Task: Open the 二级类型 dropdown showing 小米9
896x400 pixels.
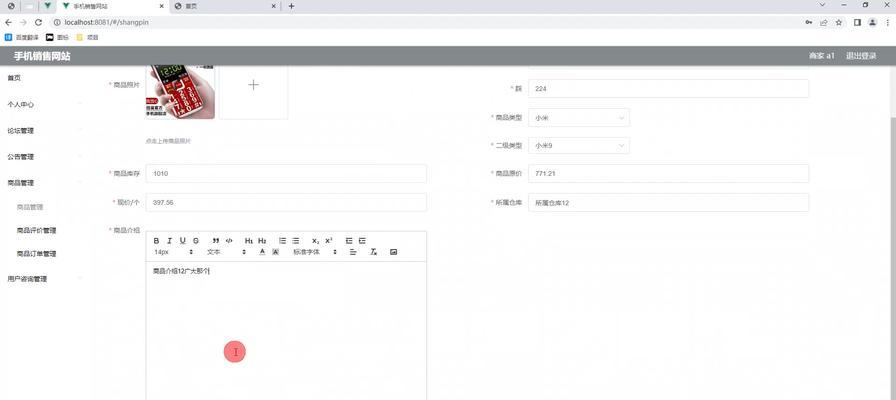Action: (x=579, y=145)
